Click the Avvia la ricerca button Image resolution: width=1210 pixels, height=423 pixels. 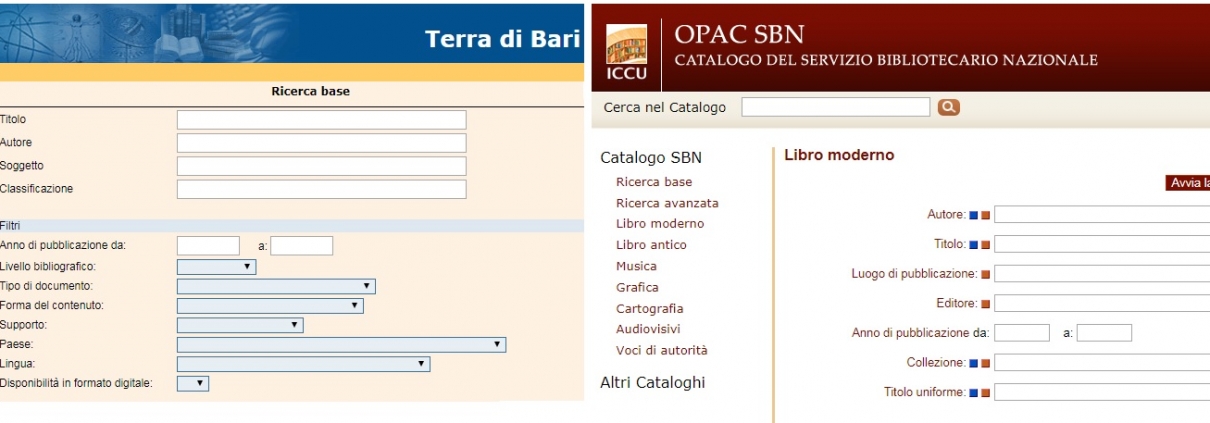(1188, 183)
